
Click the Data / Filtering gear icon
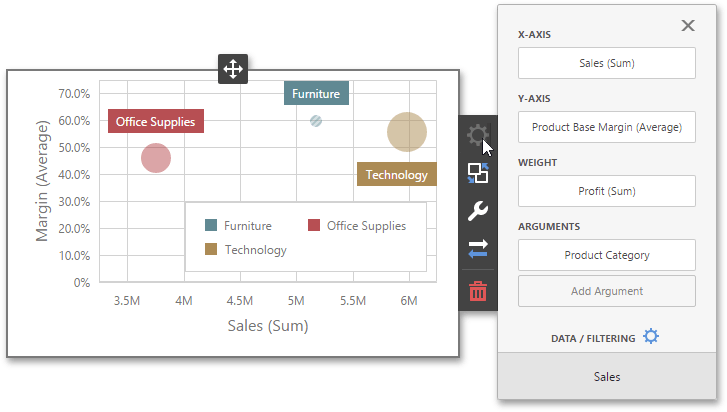click(x=651, y=337)
